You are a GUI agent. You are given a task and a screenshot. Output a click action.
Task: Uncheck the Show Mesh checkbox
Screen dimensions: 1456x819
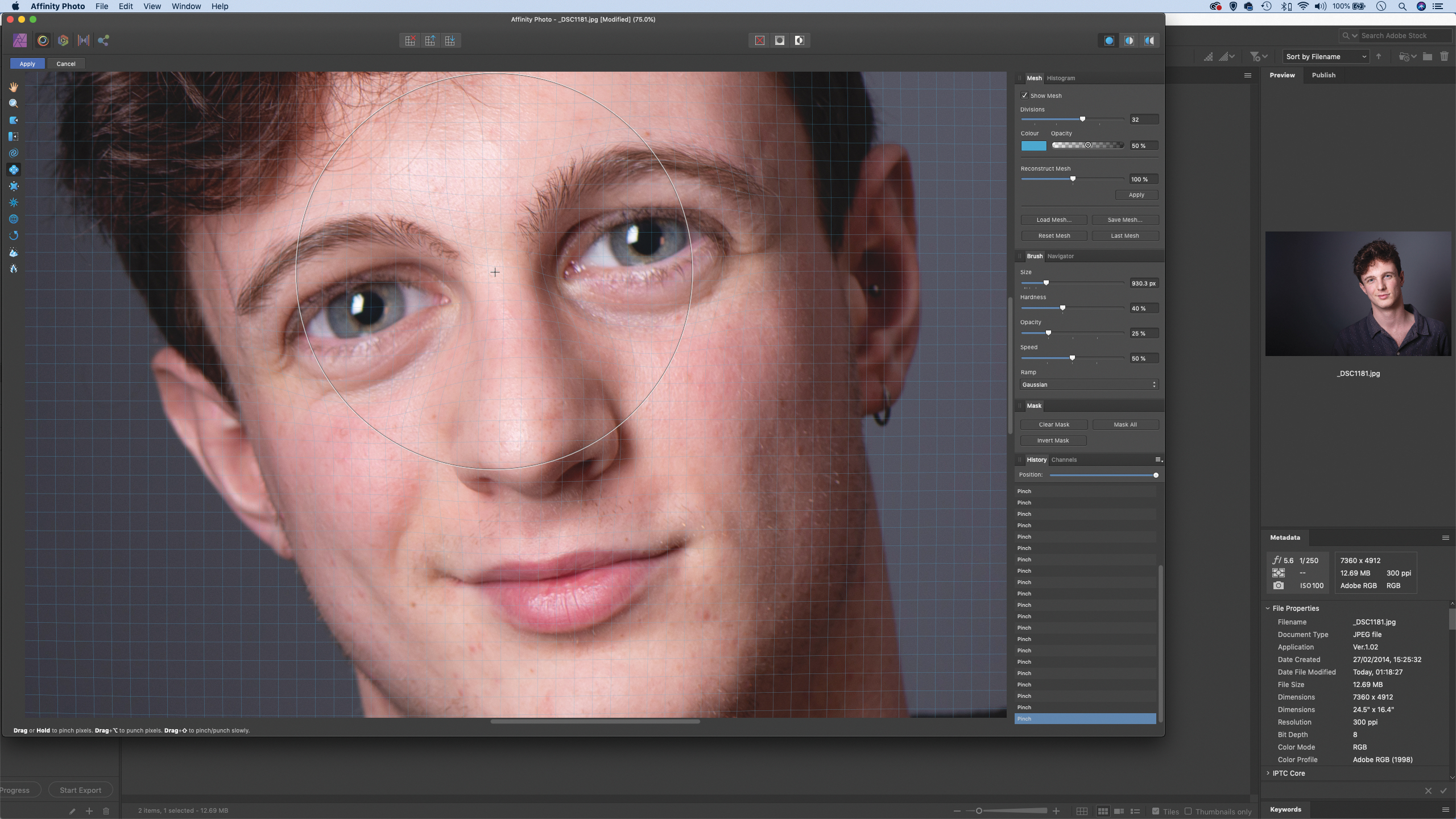tap(1024, 96)
